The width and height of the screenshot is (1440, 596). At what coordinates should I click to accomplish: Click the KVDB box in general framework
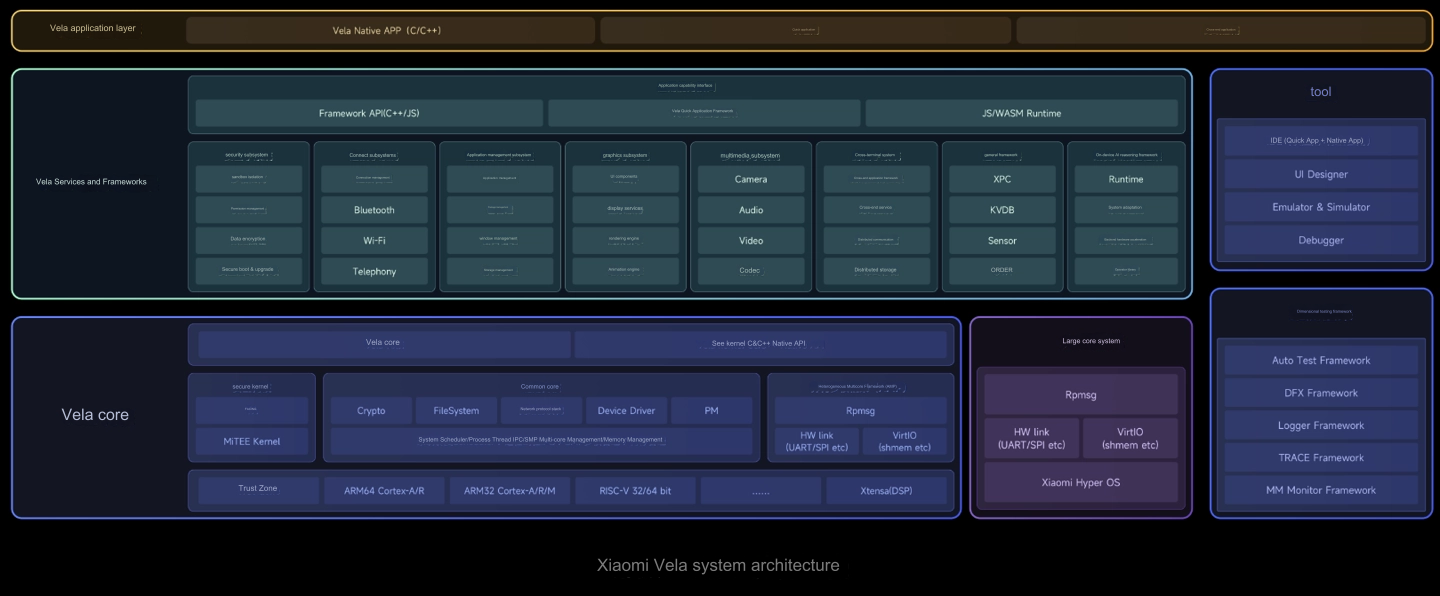click(1002, 210)
